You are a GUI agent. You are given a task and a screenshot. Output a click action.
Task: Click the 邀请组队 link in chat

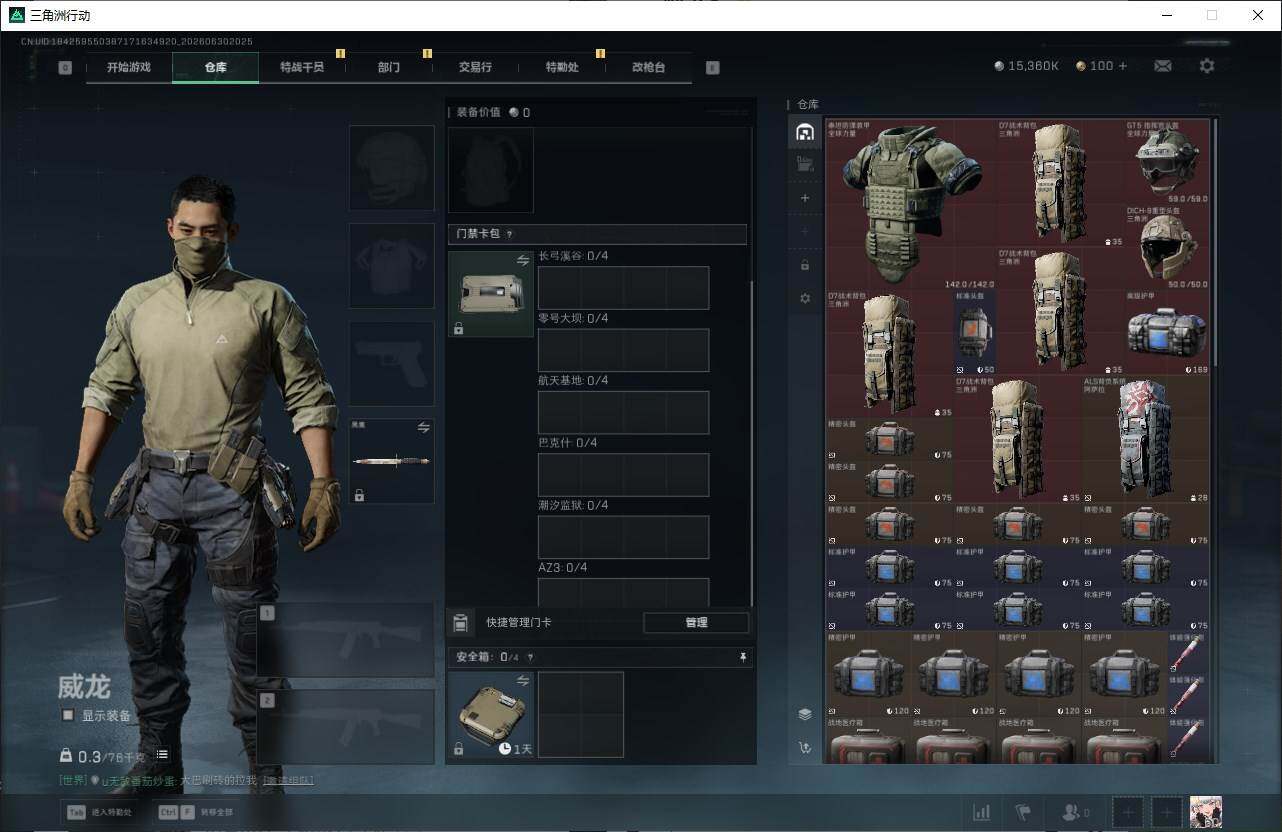[288, 781]
